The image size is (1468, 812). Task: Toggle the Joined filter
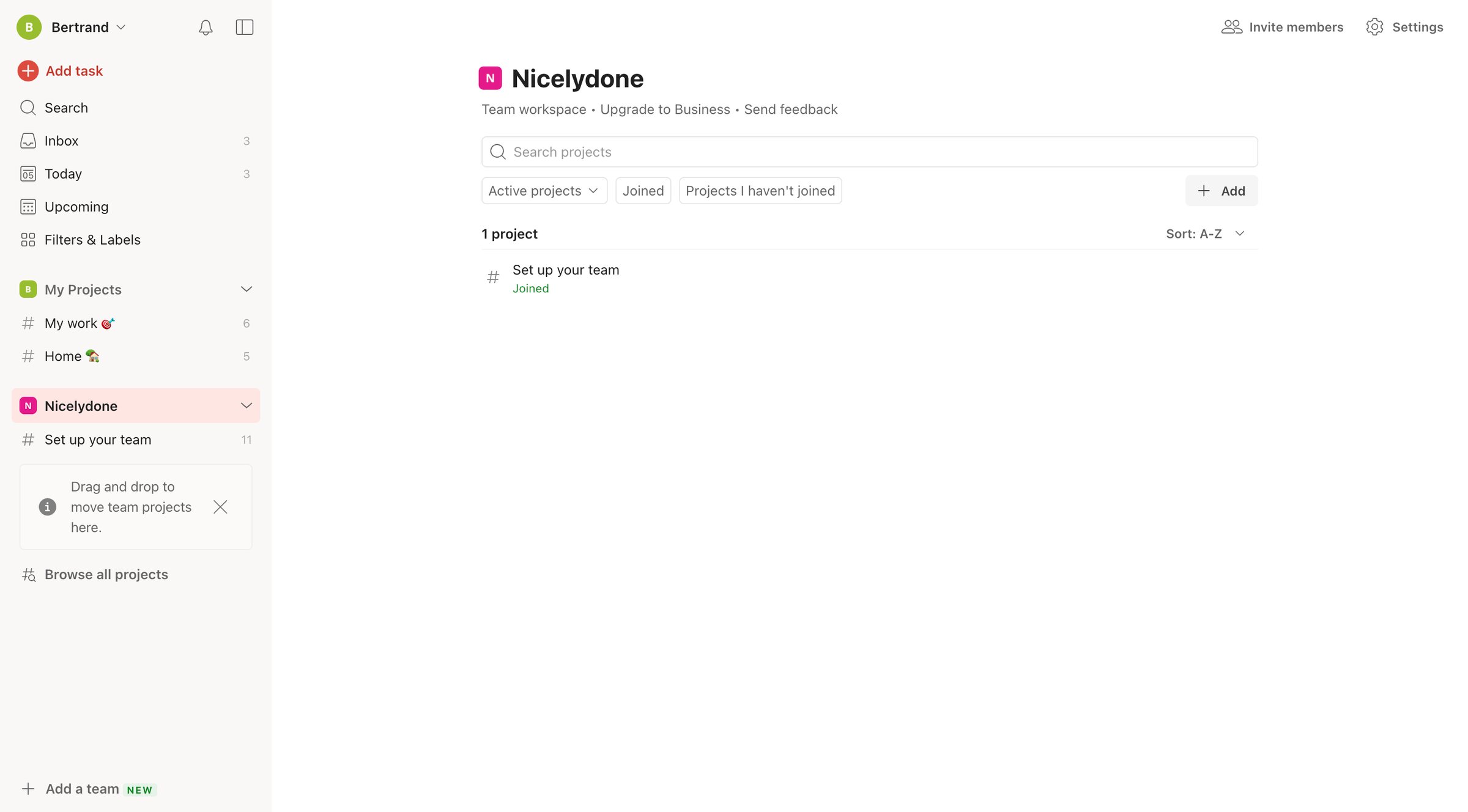tap(643, 191)
